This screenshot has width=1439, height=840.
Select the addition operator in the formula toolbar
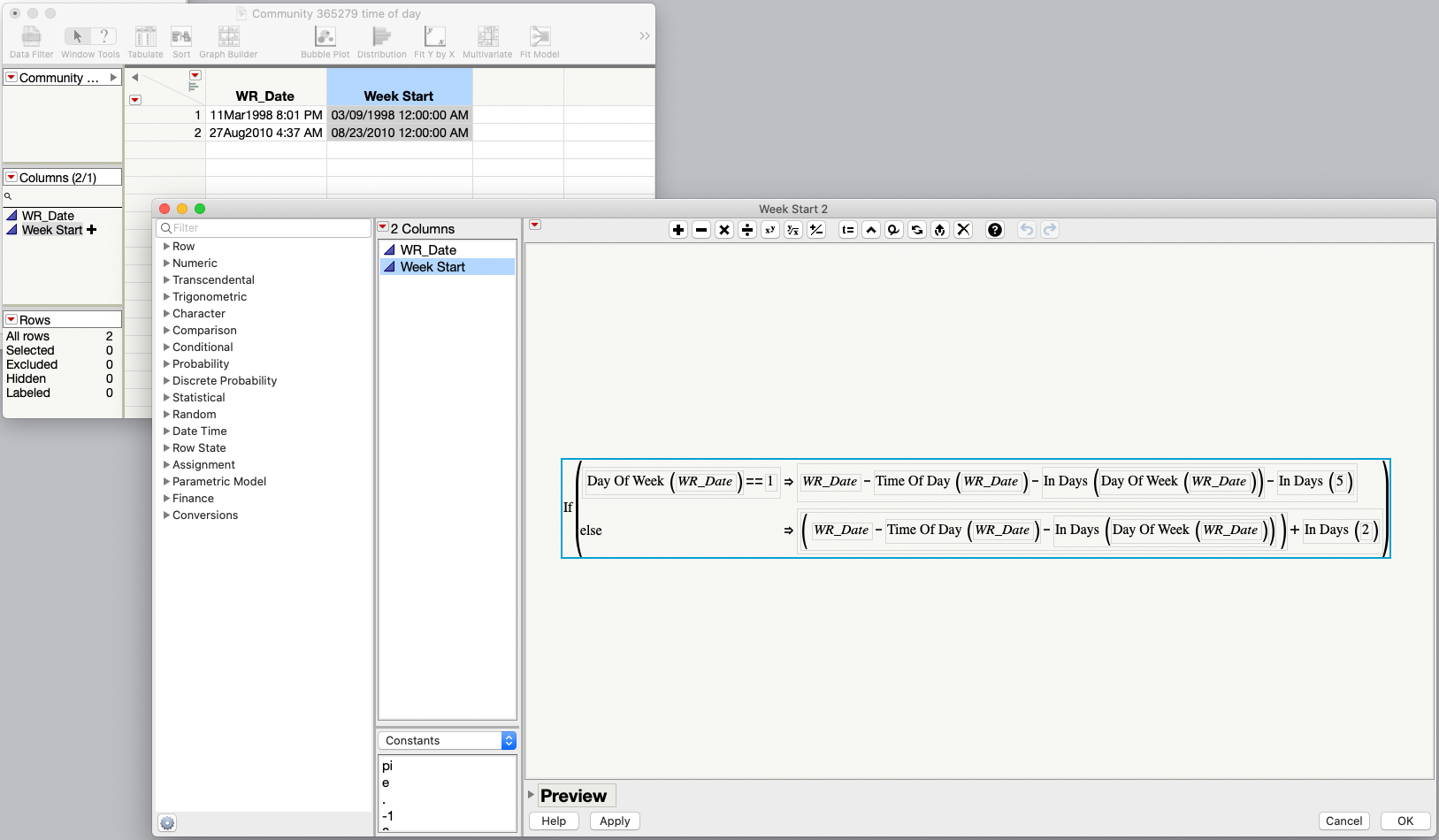tap(678, 229)
